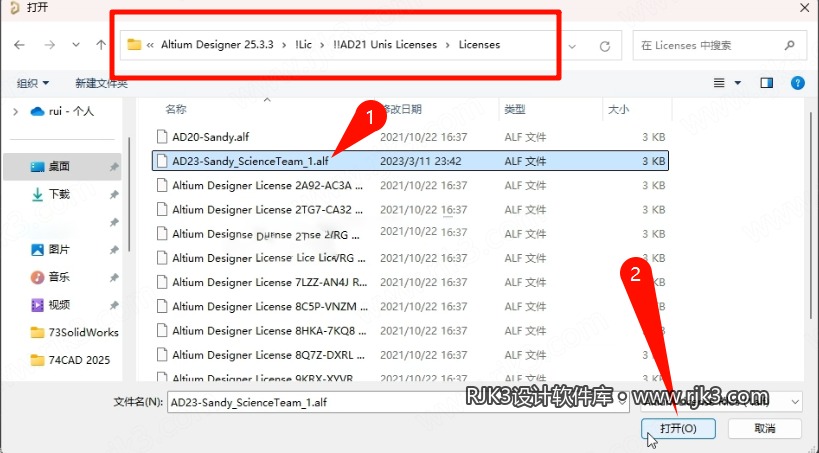Click the address bar folder icon
The width and height of the screenshot is (819, 453).
pos(134,44)
